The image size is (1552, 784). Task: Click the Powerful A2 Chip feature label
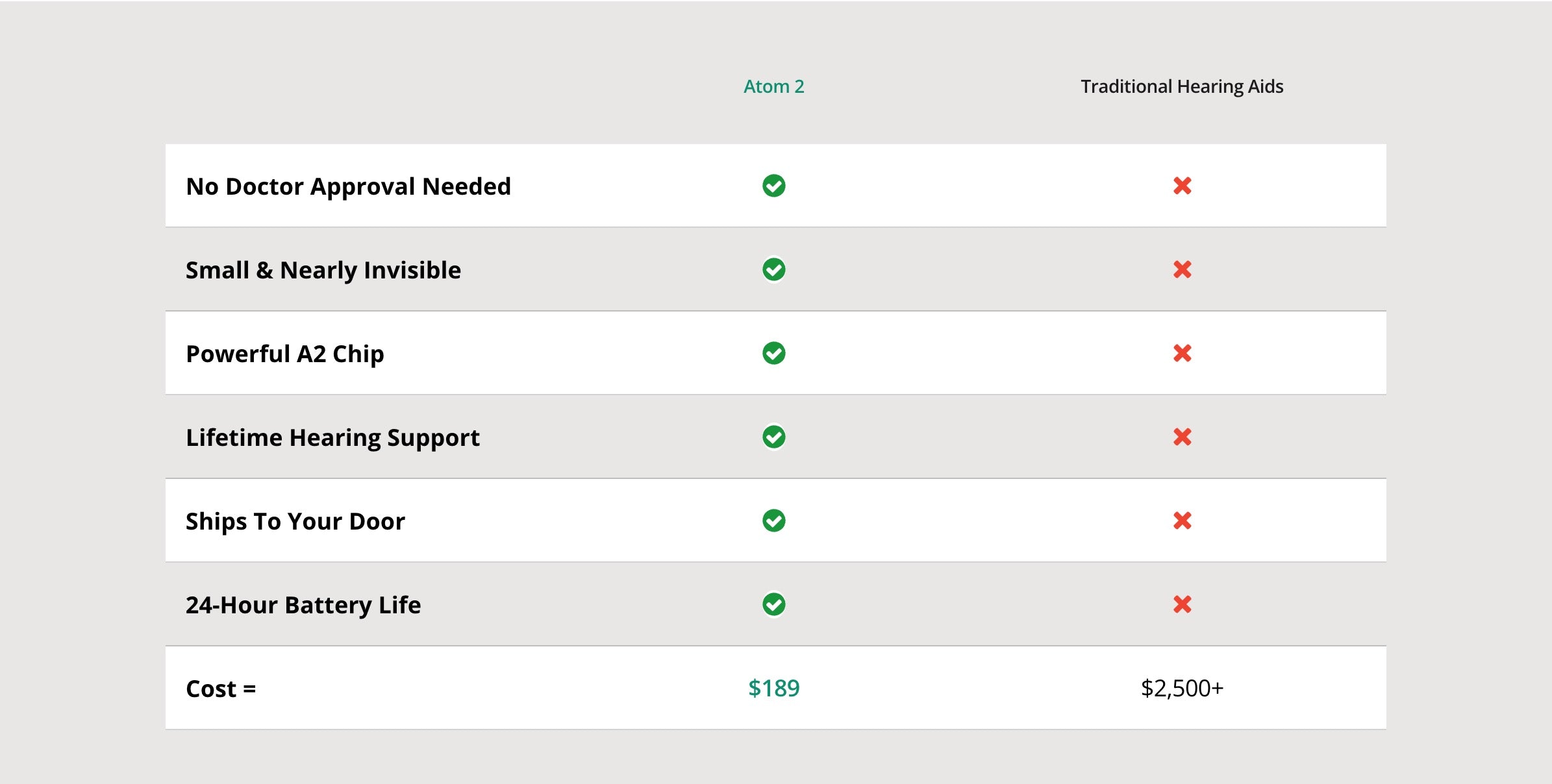point(284,354)
